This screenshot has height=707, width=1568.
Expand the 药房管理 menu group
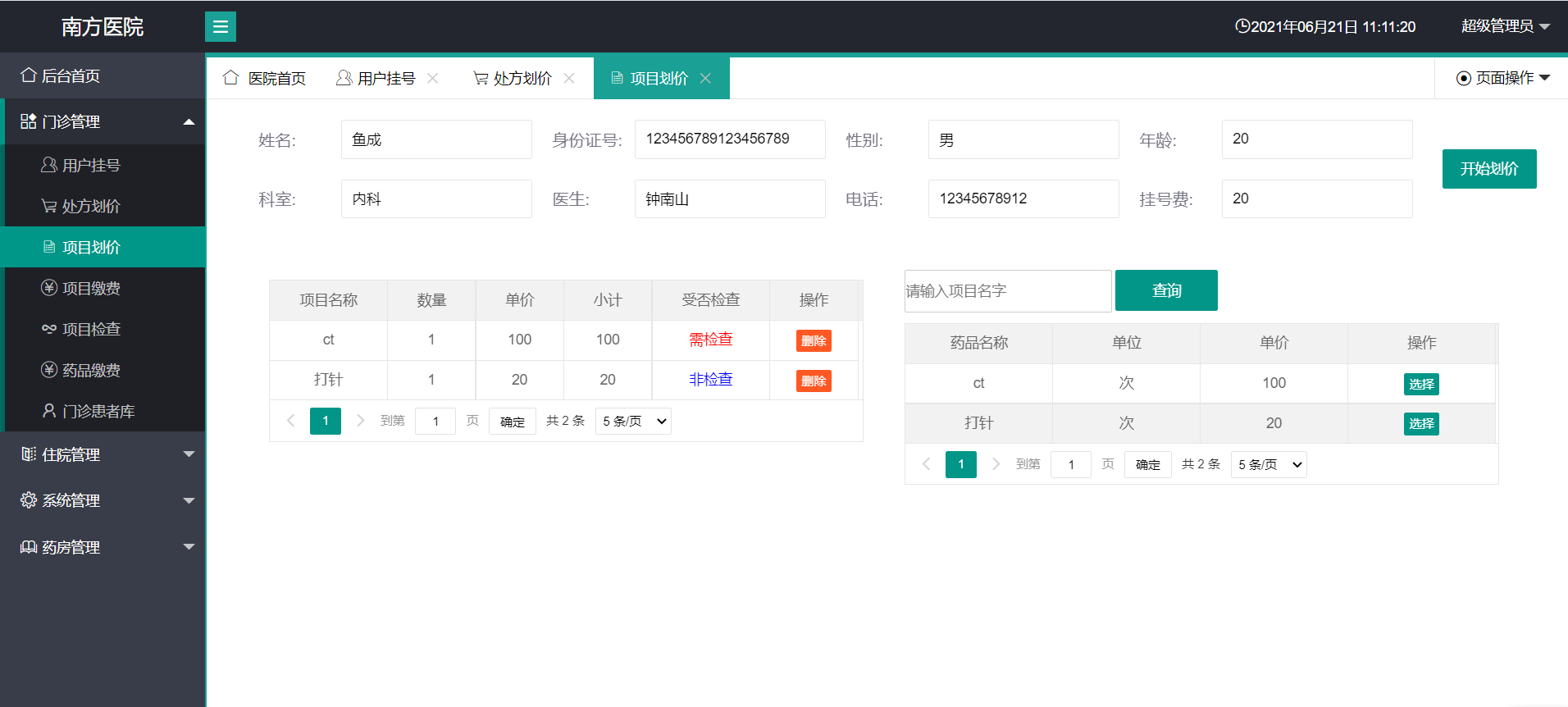click(103, 547)
